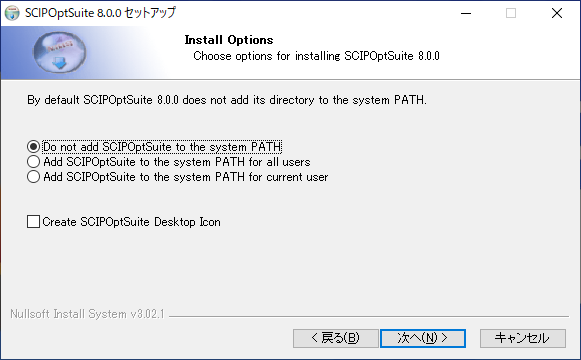Click the 'By default SCIPOptSuite 8.0.0' description text
Image resolution: width=581 pixels, height=360 pixels.
click(227, 100)
